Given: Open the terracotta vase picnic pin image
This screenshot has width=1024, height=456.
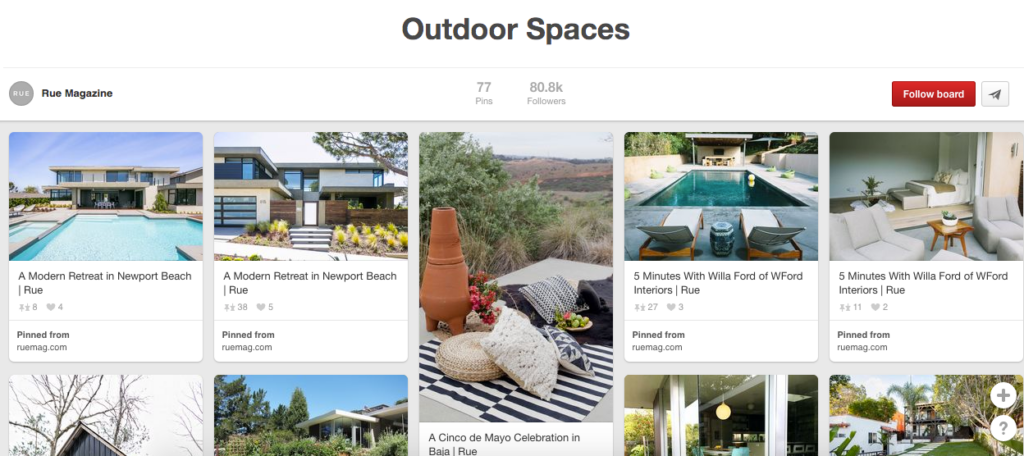Looking at the screenshot, I should point(516,277).
